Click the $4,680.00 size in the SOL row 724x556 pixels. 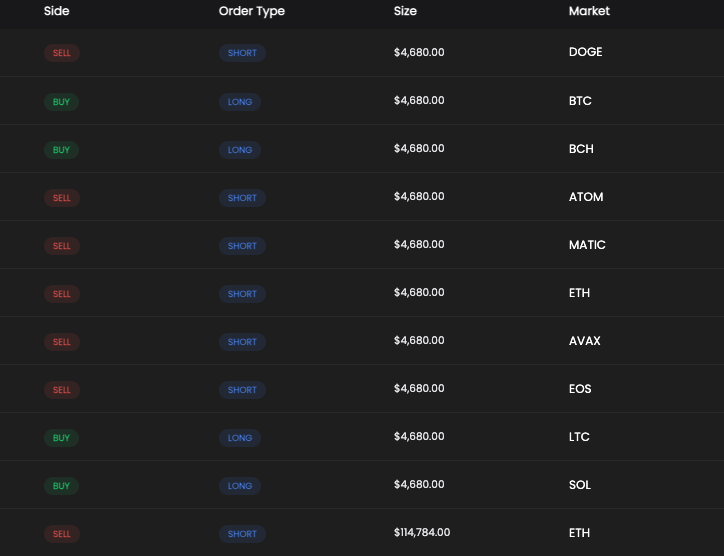pyautogui.click(x=419, y=484)
